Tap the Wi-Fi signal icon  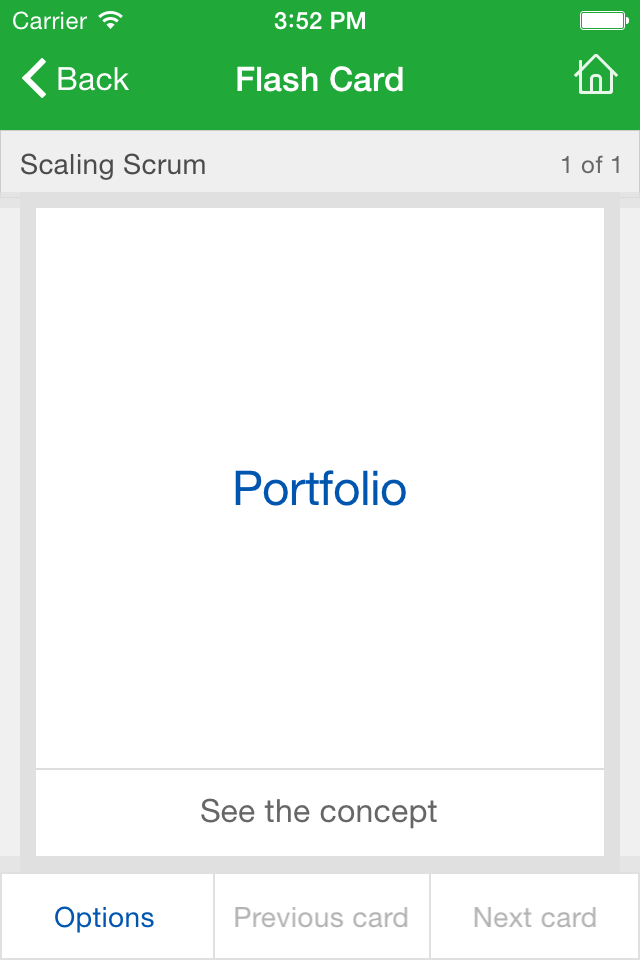tap(111, 20)
